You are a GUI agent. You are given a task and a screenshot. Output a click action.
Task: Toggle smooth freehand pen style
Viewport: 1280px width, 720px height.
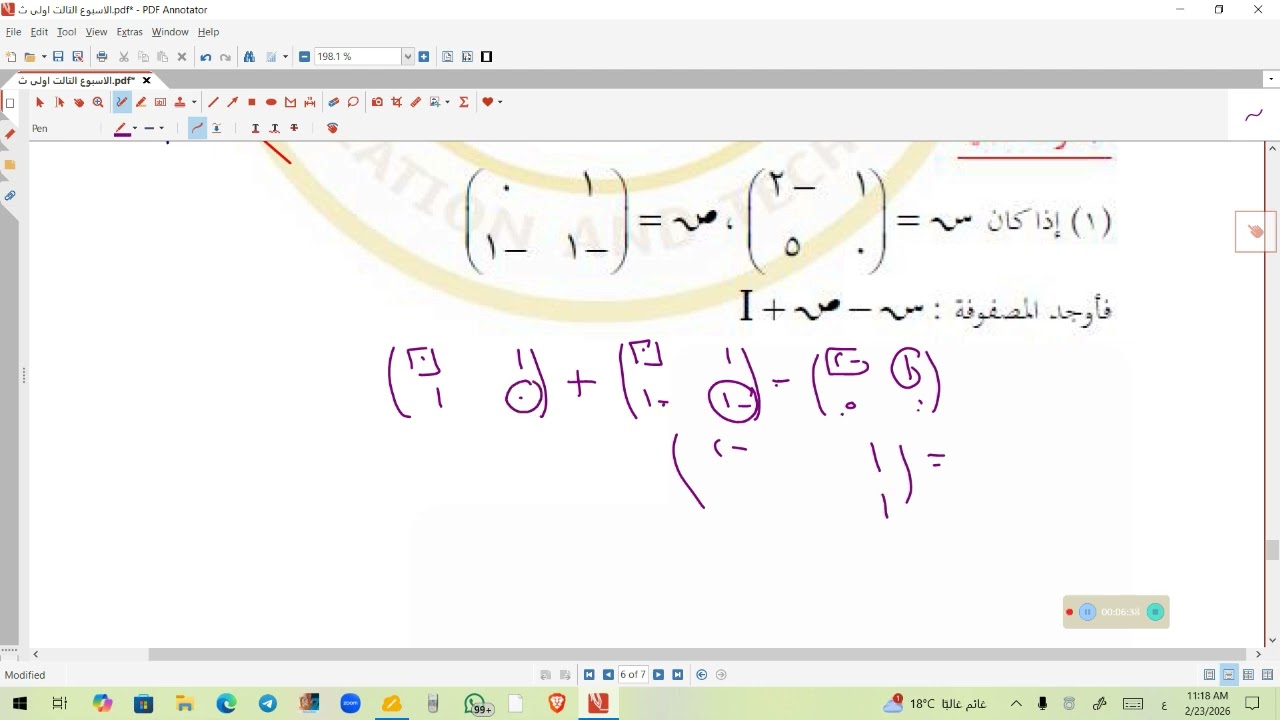(197, 128)
